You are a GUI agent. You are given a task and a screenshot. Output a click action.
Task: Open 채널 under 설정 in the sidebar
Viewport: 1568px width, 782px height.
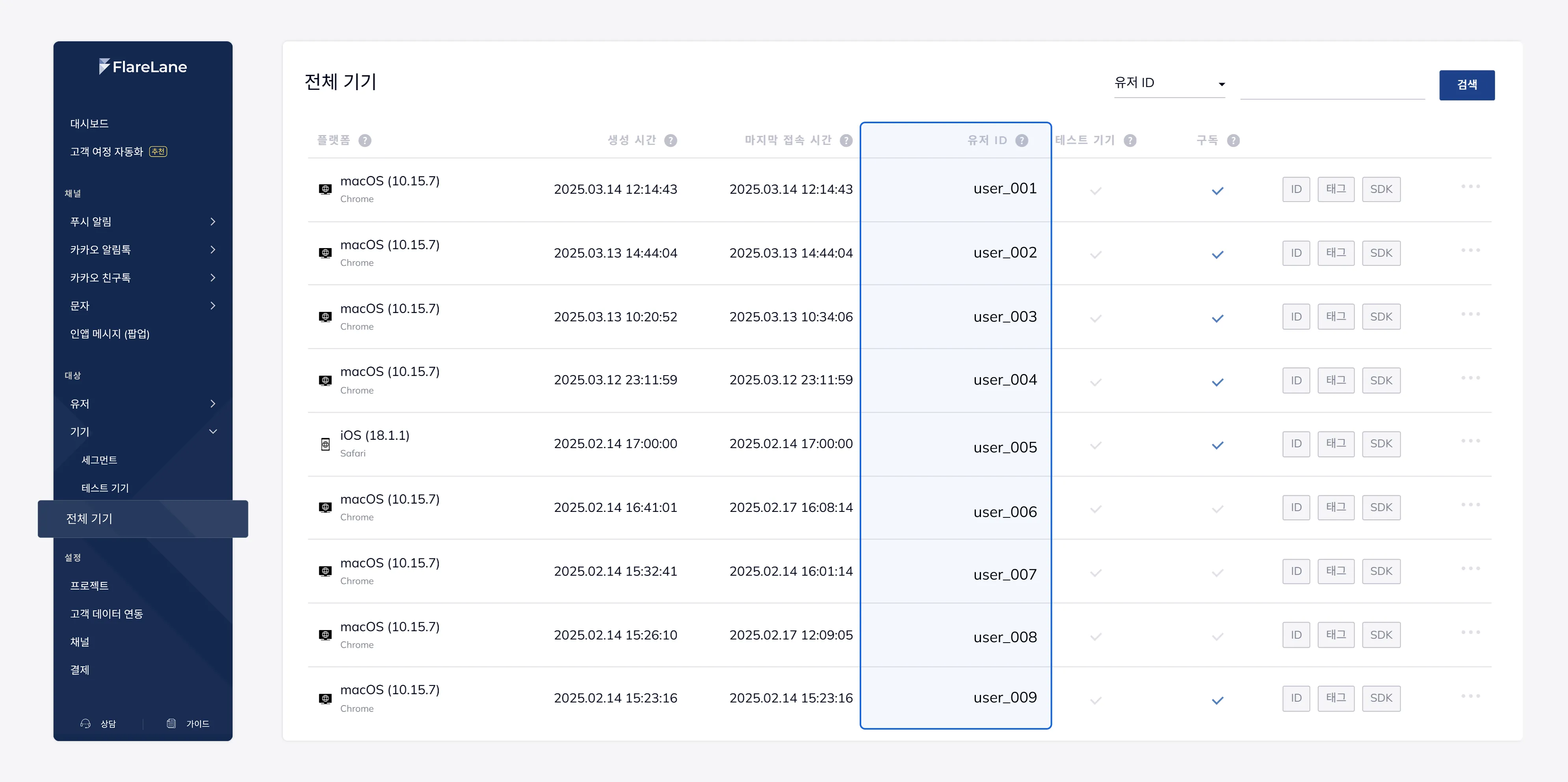click(x=80, y=641)
